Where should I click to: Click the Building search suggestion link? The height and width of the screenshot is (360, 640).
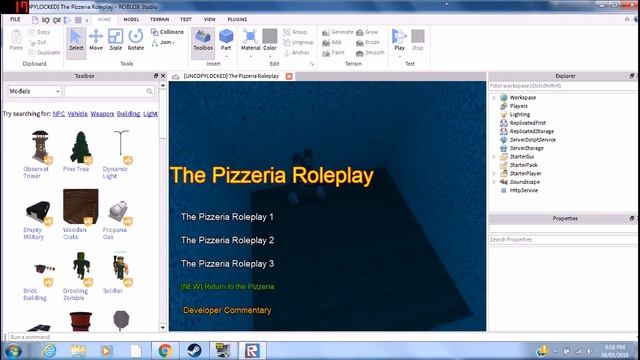click(x=128, y=114)
